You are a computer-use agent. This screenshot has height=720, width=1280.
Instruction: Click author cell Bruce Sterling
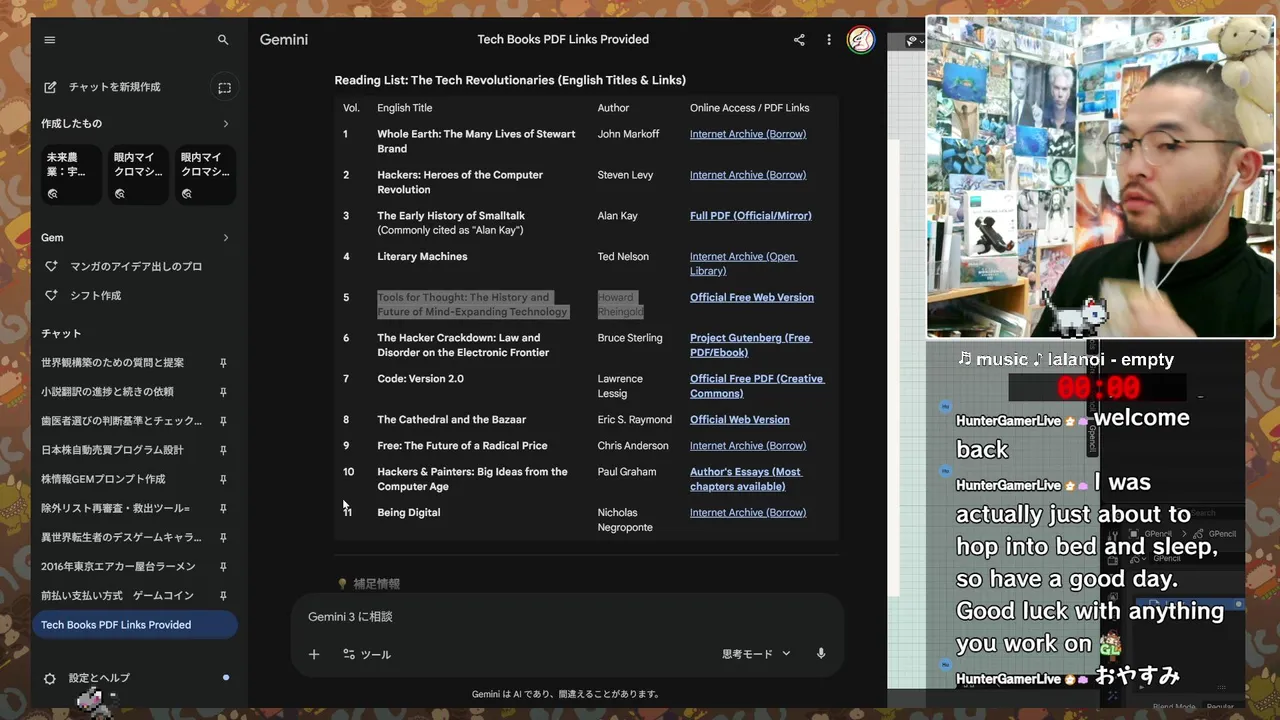click(630, 338)
